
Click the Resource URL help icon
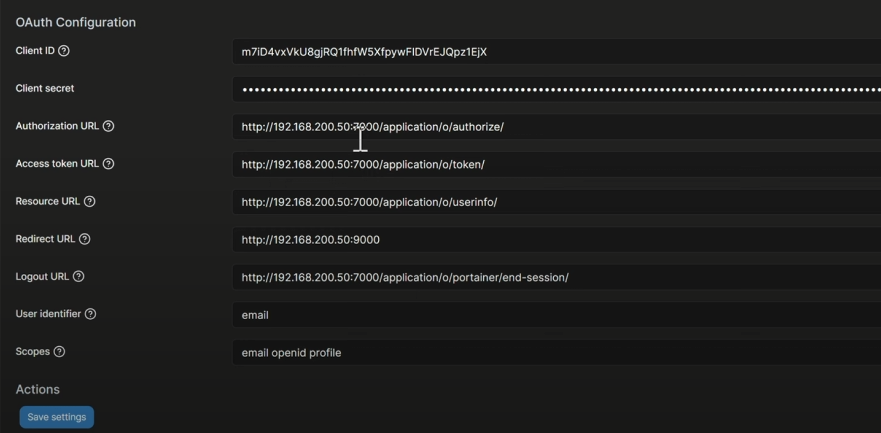(x=89, y=202)
